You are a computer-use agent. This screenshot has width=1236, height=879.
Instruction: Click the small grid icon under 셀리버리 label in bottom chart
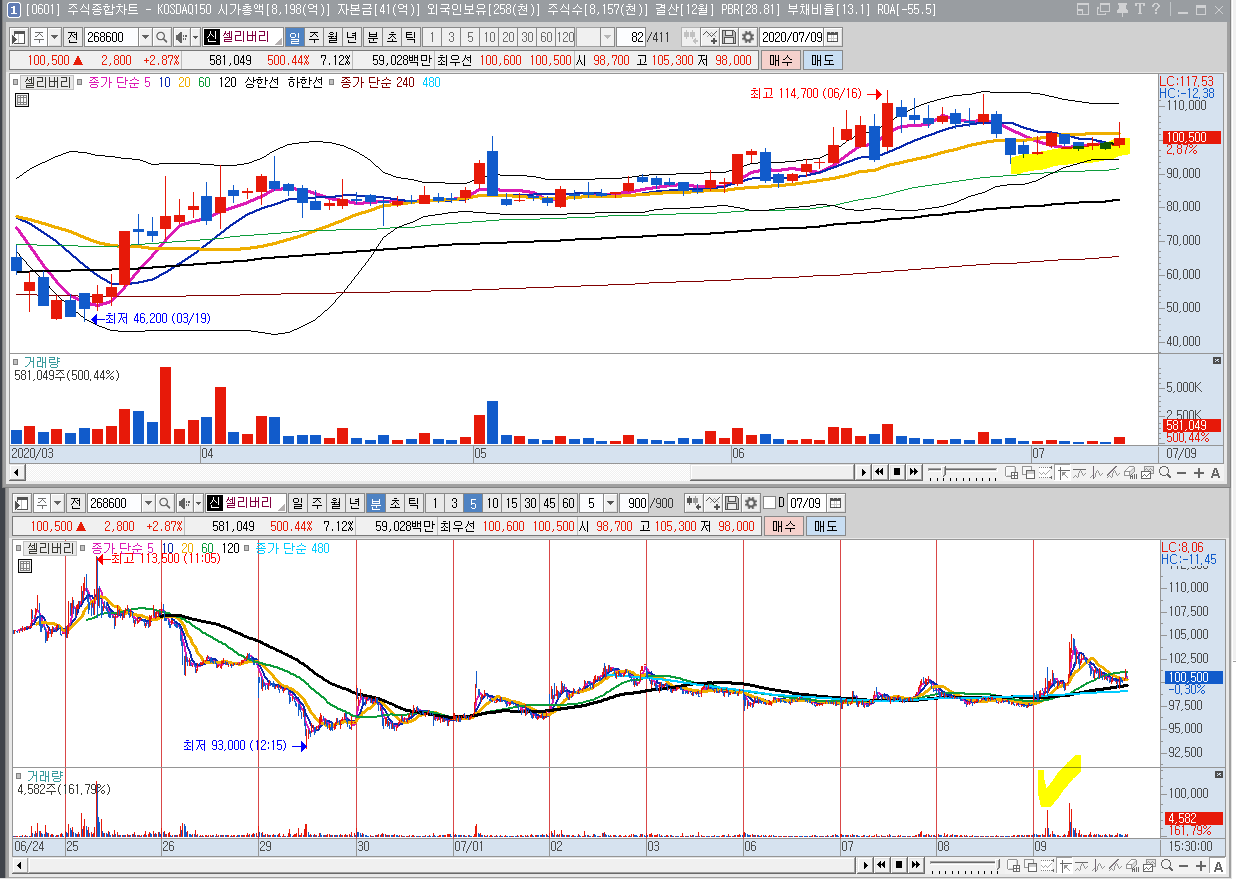pyautogui.click(x=24, y=565)
